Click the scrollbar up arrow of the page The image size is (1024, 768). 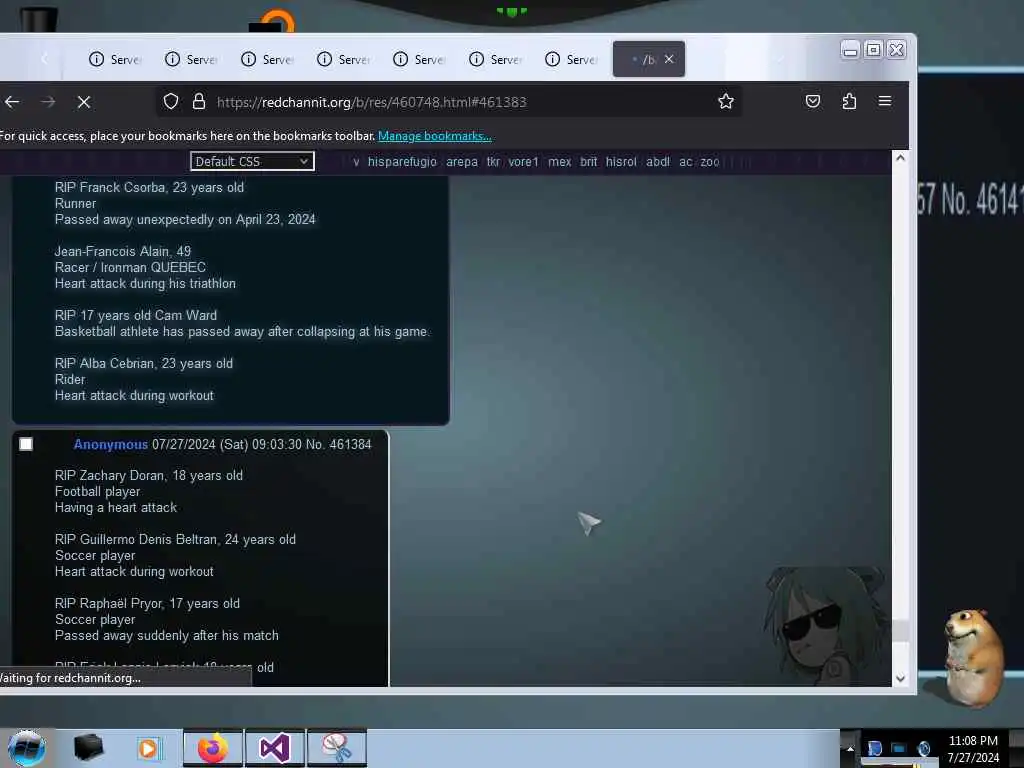(900, 158)
